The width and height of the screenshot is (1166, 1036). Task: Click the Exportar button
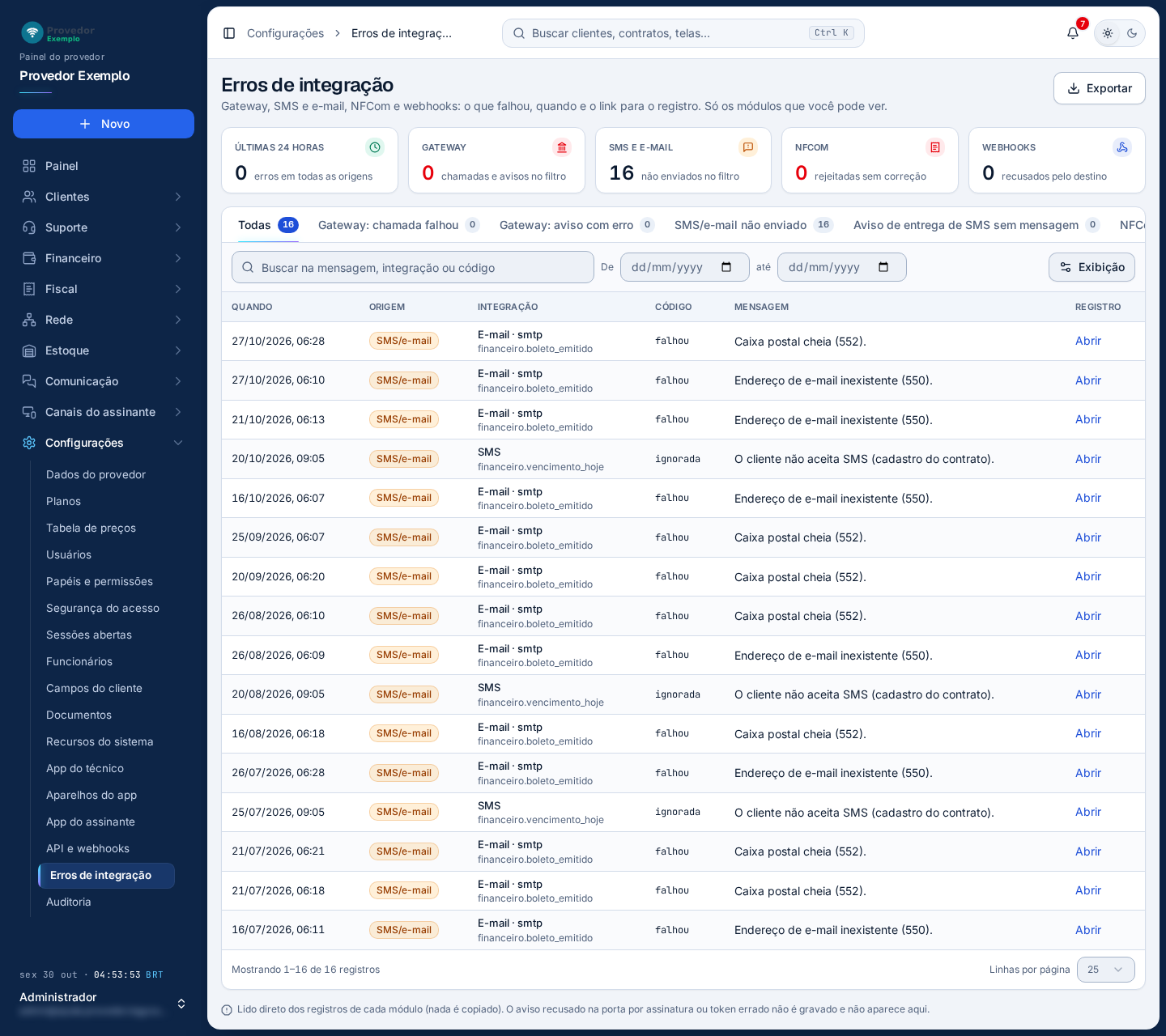click(x=1100, y=88)
